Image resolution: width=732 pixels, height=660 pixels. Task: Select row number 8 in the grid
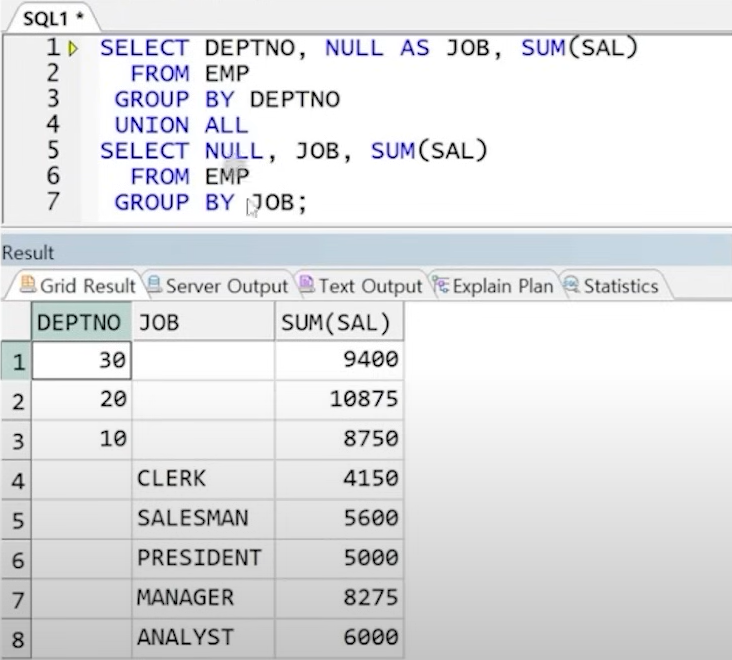point(16,639)
